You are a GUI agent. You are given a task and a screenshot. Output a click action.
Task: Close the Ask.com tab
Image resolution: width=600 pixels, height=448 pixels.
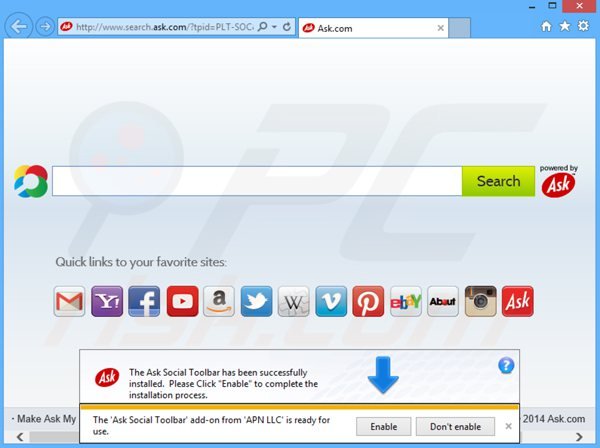point(440,28)
